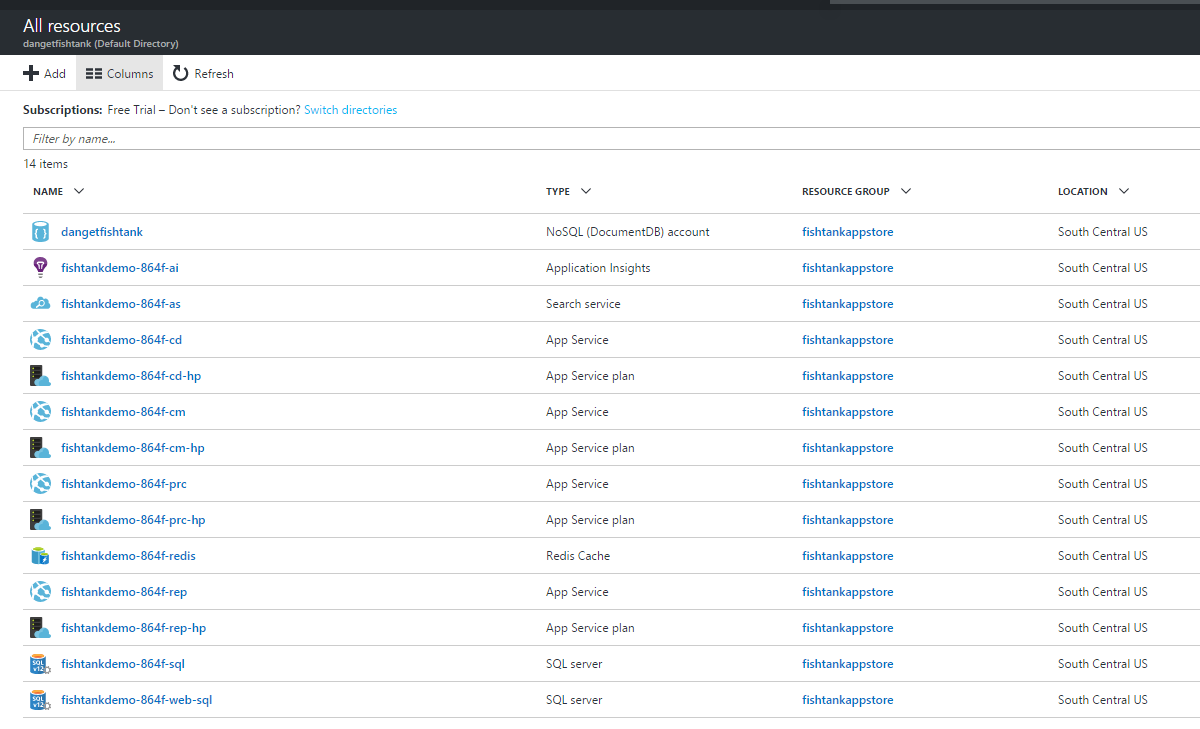This screenshot has height=729, width=1200.
Task: Open the fishtankdemo-864f-prc-hp resource
Action: tap(133, 520)
